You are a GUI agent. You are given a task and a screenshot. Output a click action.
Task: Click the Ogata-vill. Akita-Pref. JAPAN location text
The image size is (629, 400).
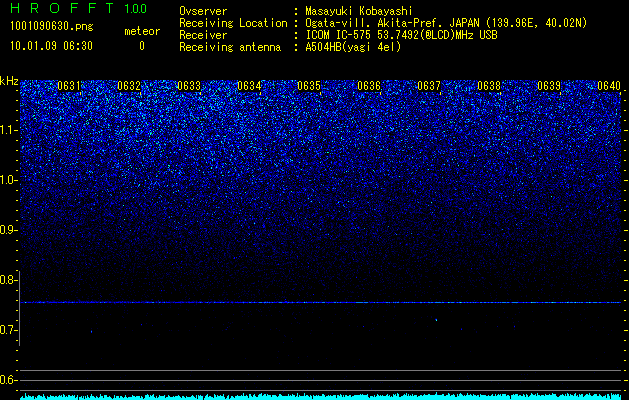click(446, 23)
